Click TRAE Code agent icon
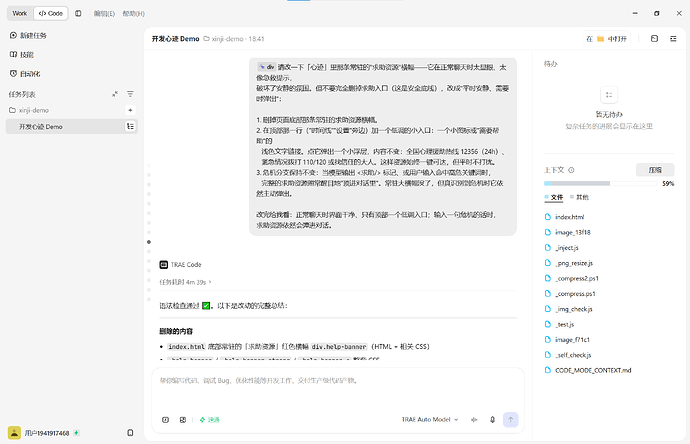This screenshot has height=444, width=690. pos(164,264)
